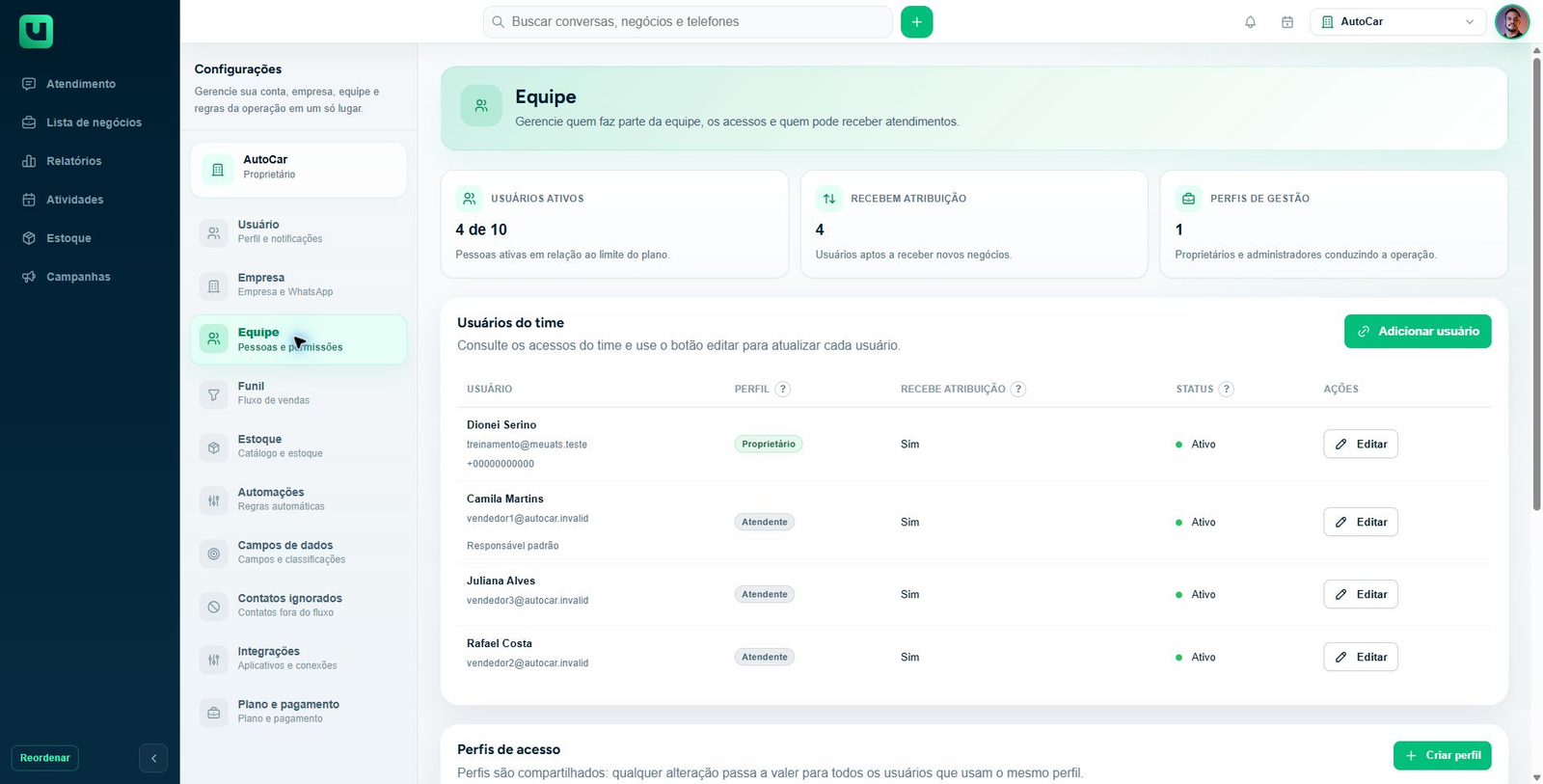Screen dimensions: 1543x784
Task: Open Estoque Catálogo e estoque settings
Action: [298, 446]
